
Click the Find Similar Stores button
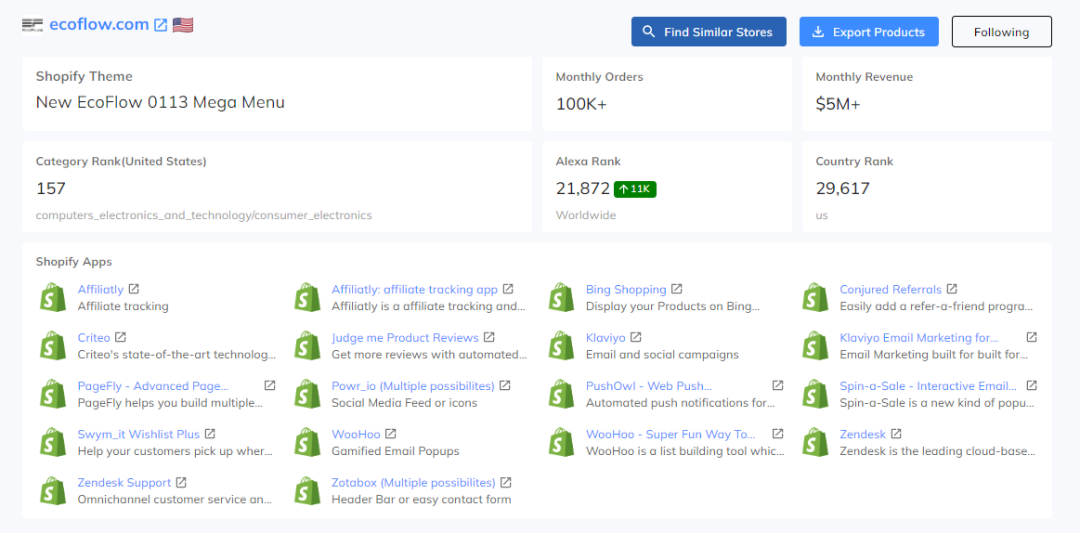(708, 32)
